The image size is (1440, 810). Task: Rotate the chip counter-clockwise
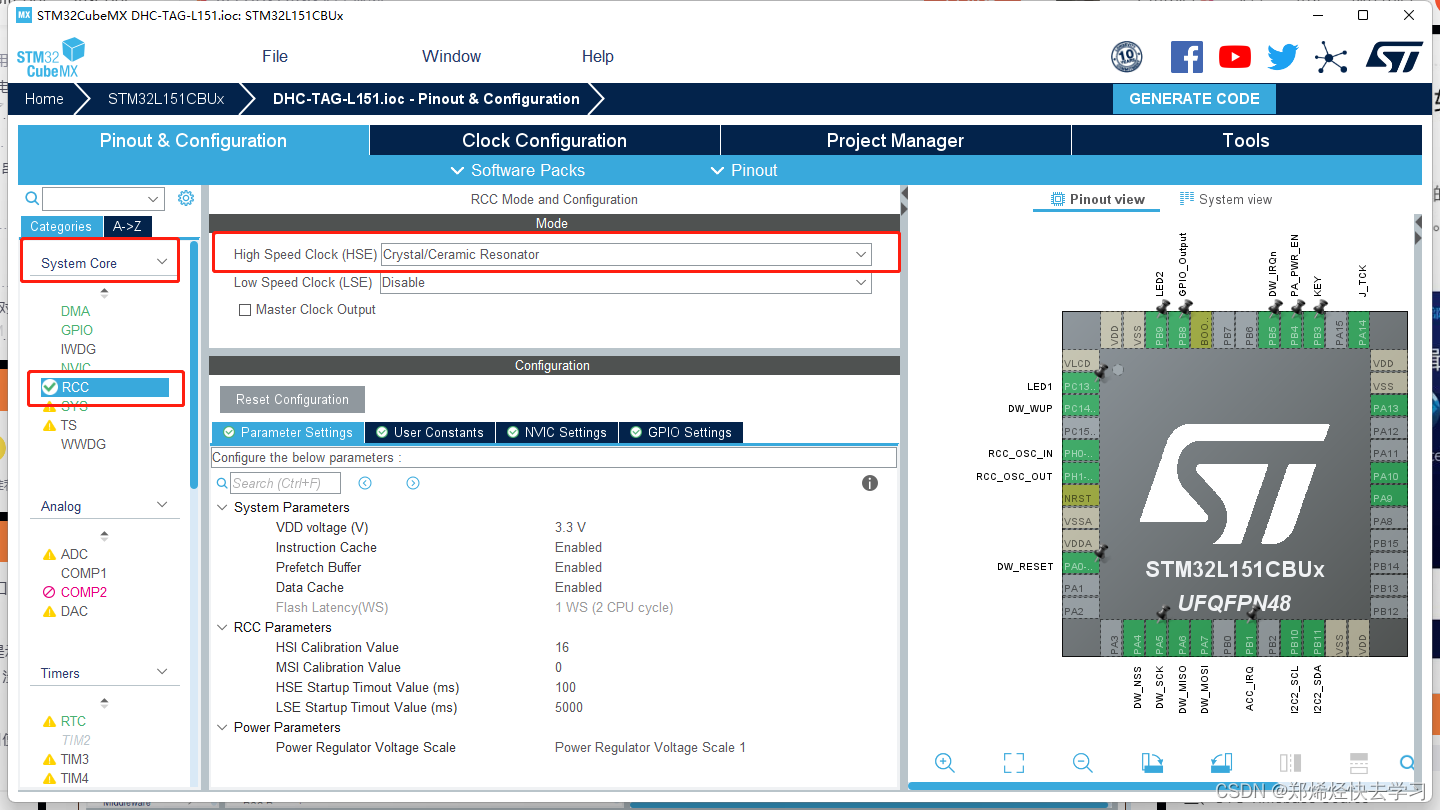(x=1220, y=762)
